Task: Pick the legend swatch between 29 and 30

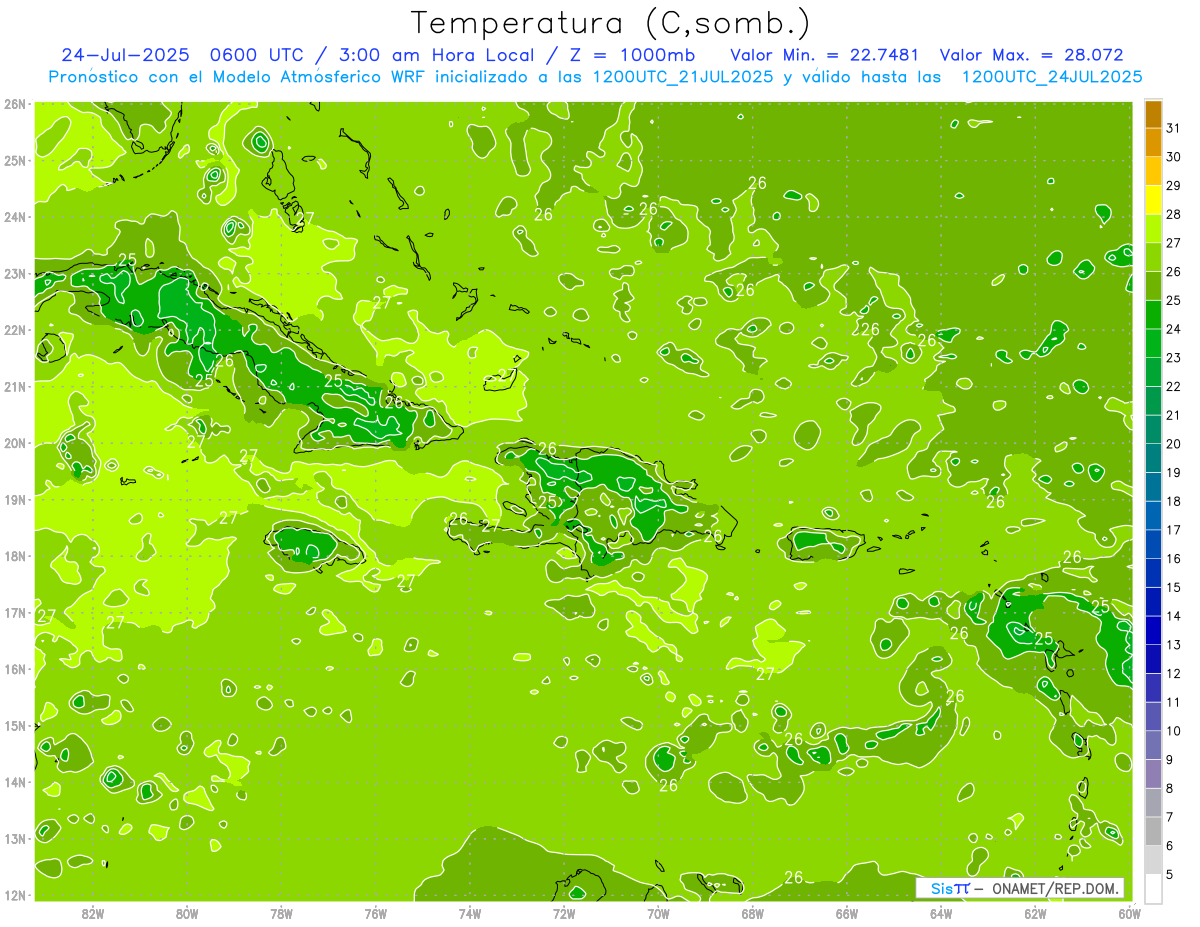Action: coord(1153,172)
